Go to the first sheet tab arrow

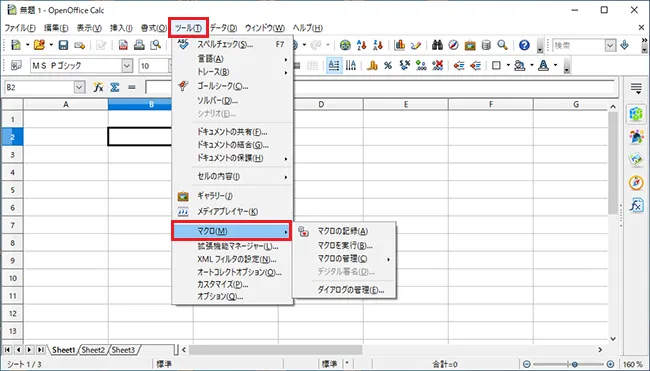point(7,350)
